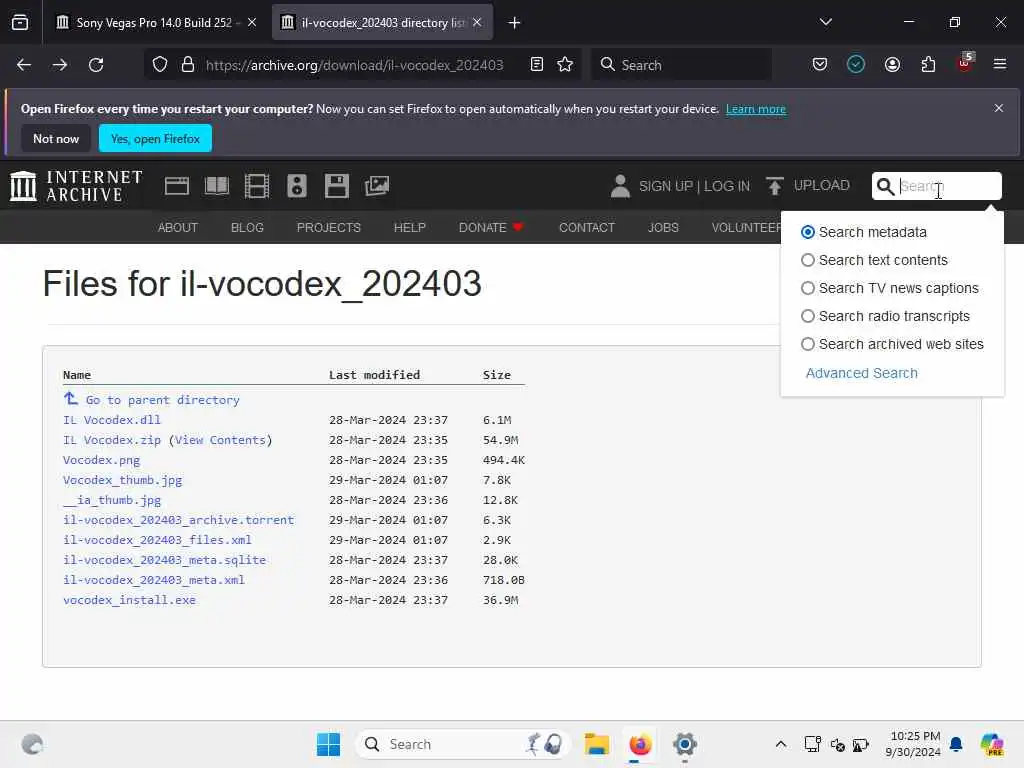This screenshot has width=1024, height=768.
Task: Open the list all tabs dropdown arrow
Action: (x=825, y=22)
